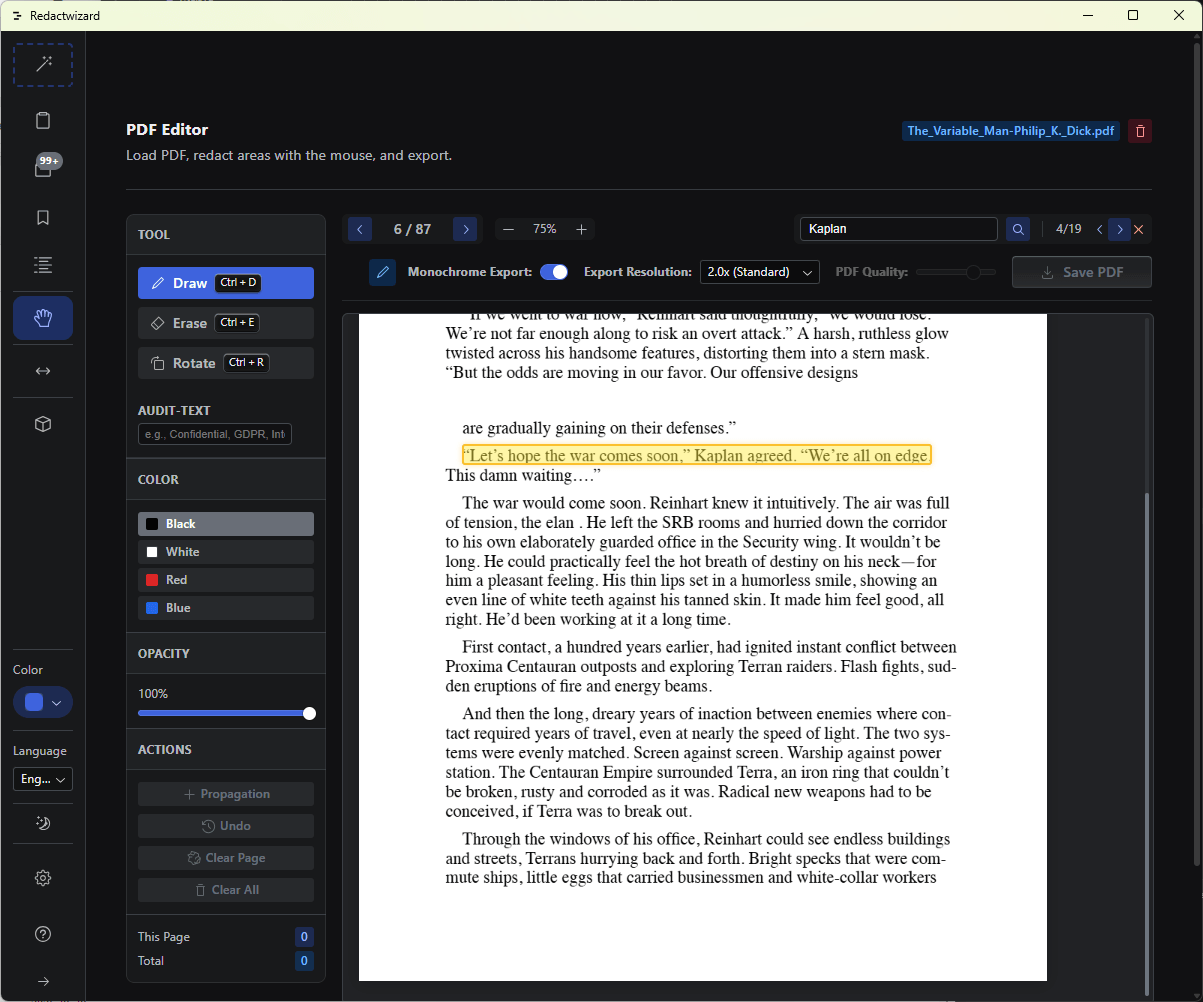The width and height of the screenshot is (1203, 1002).
Task: Click the Save PDF button
Action: coord(1082,272)
